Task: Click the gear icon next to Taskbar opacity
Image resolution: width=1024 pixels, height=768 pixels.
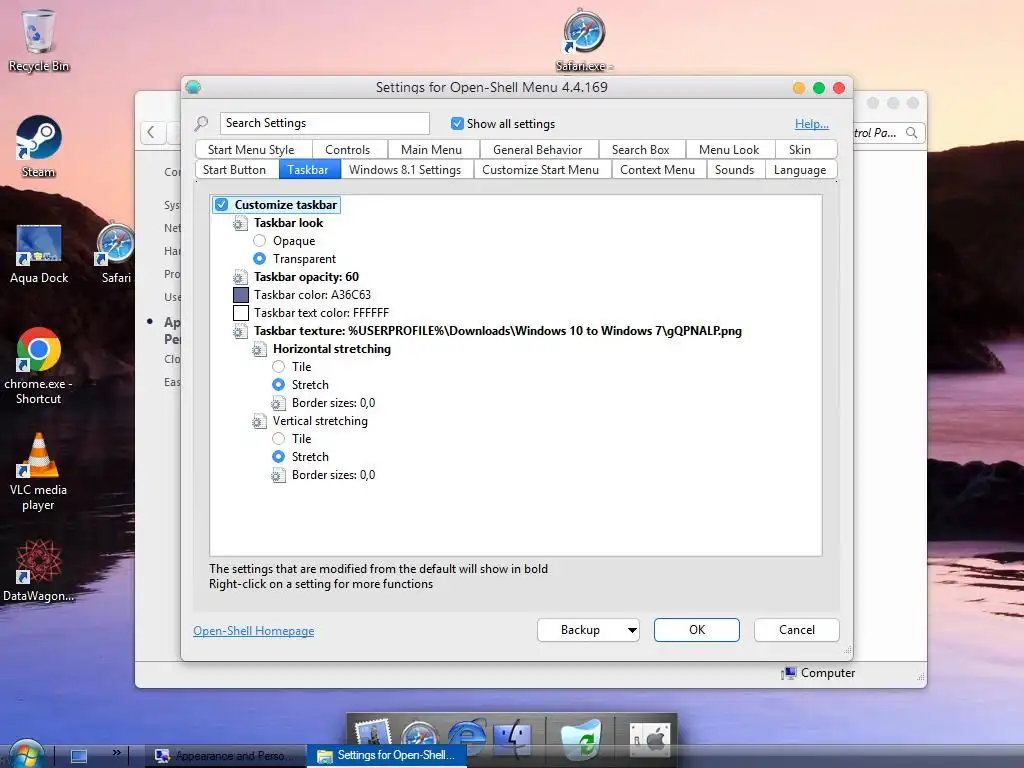Action: 240,277
